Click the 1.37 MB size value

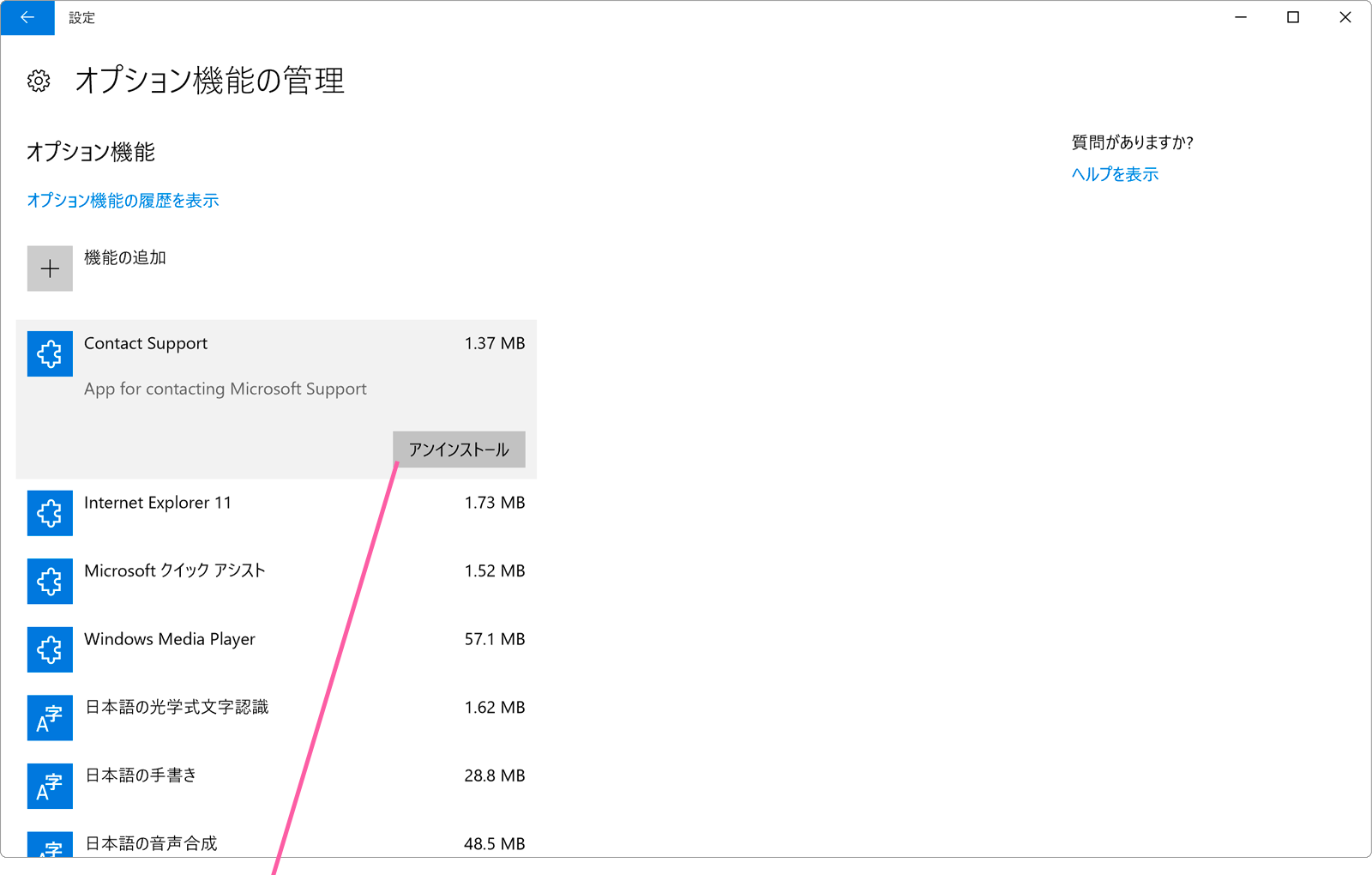[495, 343]
